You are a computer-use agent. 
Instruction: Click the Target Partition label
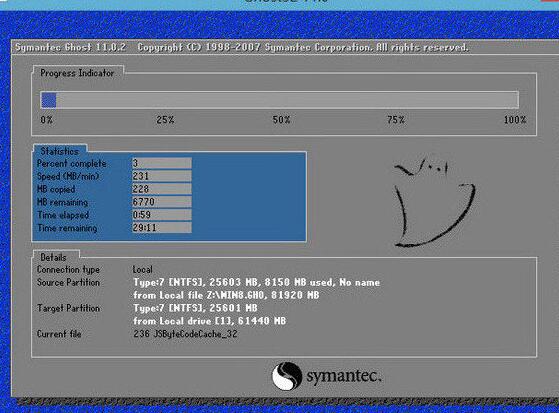point(68,308)
